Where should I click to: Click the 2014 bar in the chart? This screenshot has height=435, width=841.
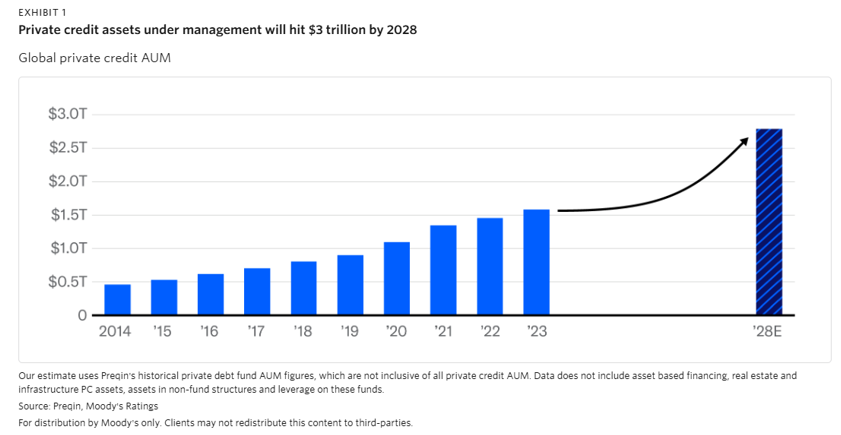118,300
